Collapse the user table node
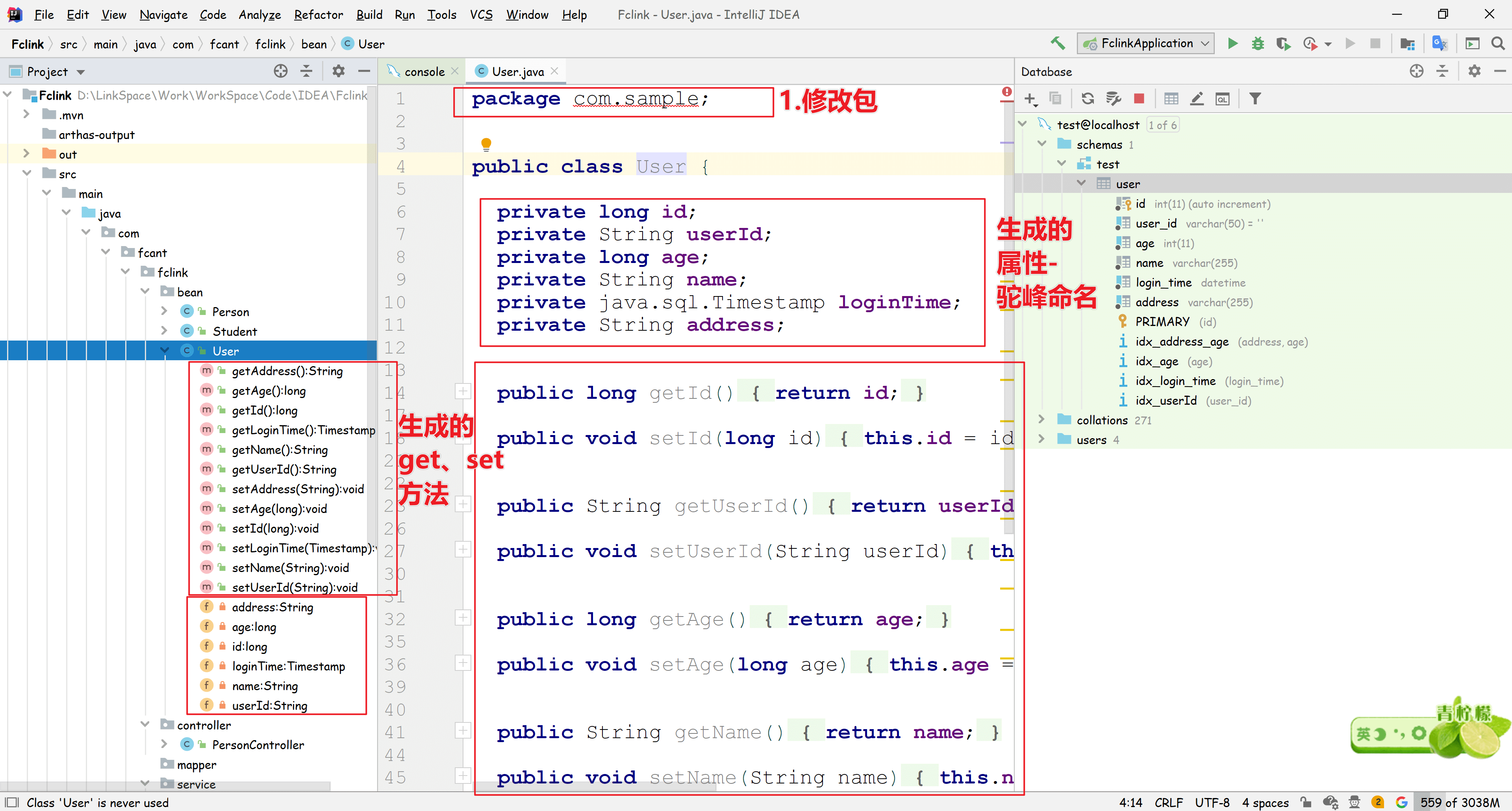The image size is (1512, 811). click(1081, 184)
